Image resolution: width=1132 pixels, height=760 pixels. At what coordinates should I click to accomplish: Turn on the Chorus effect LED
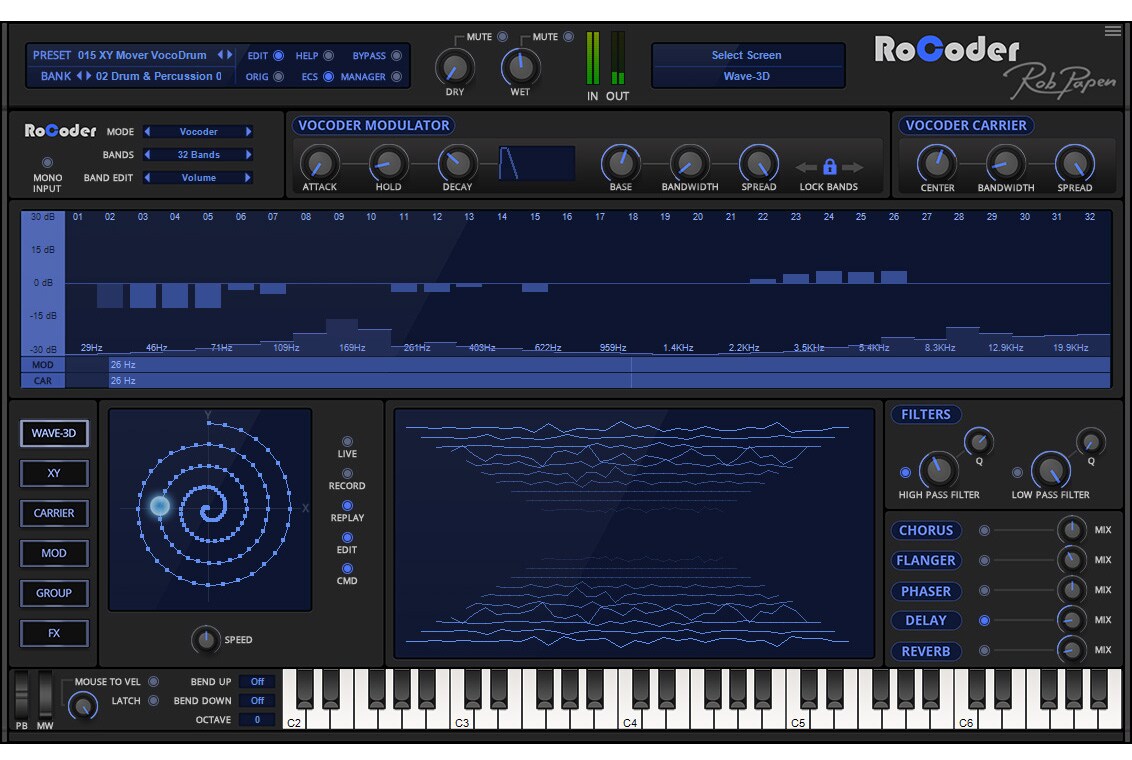click(984, 530)
